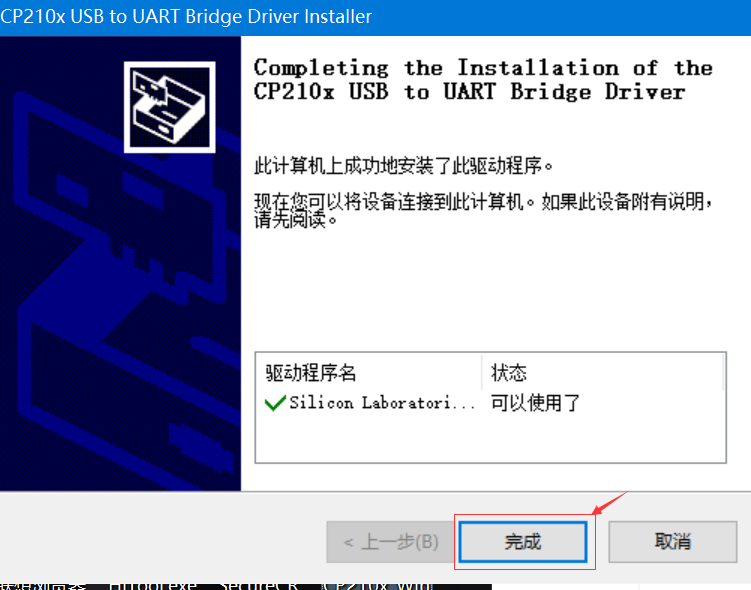
Task: Click empty space inside the driver list box
Action: tap(490, 438)
